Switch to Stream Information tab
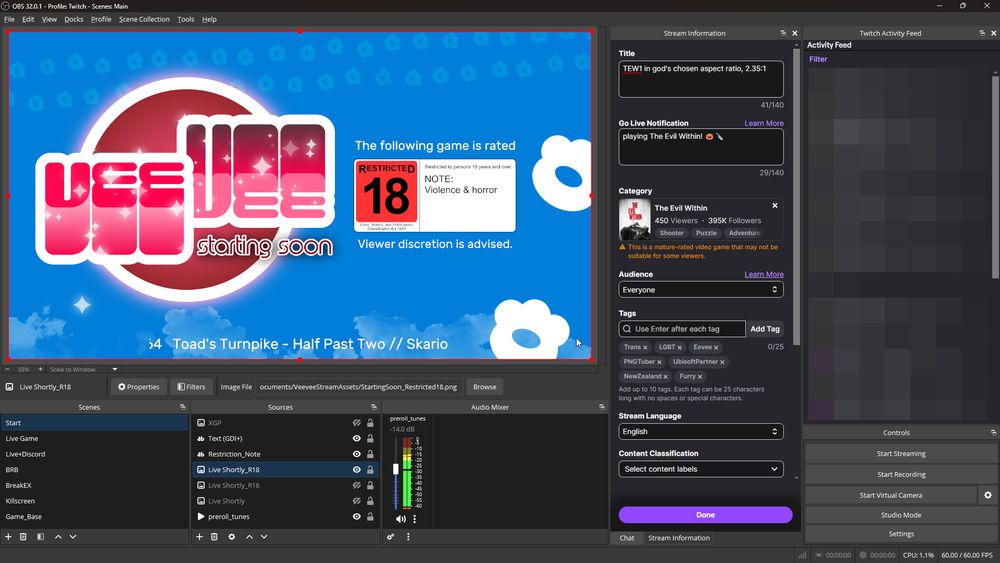The image size is (1000, 563). pos(679,538)
